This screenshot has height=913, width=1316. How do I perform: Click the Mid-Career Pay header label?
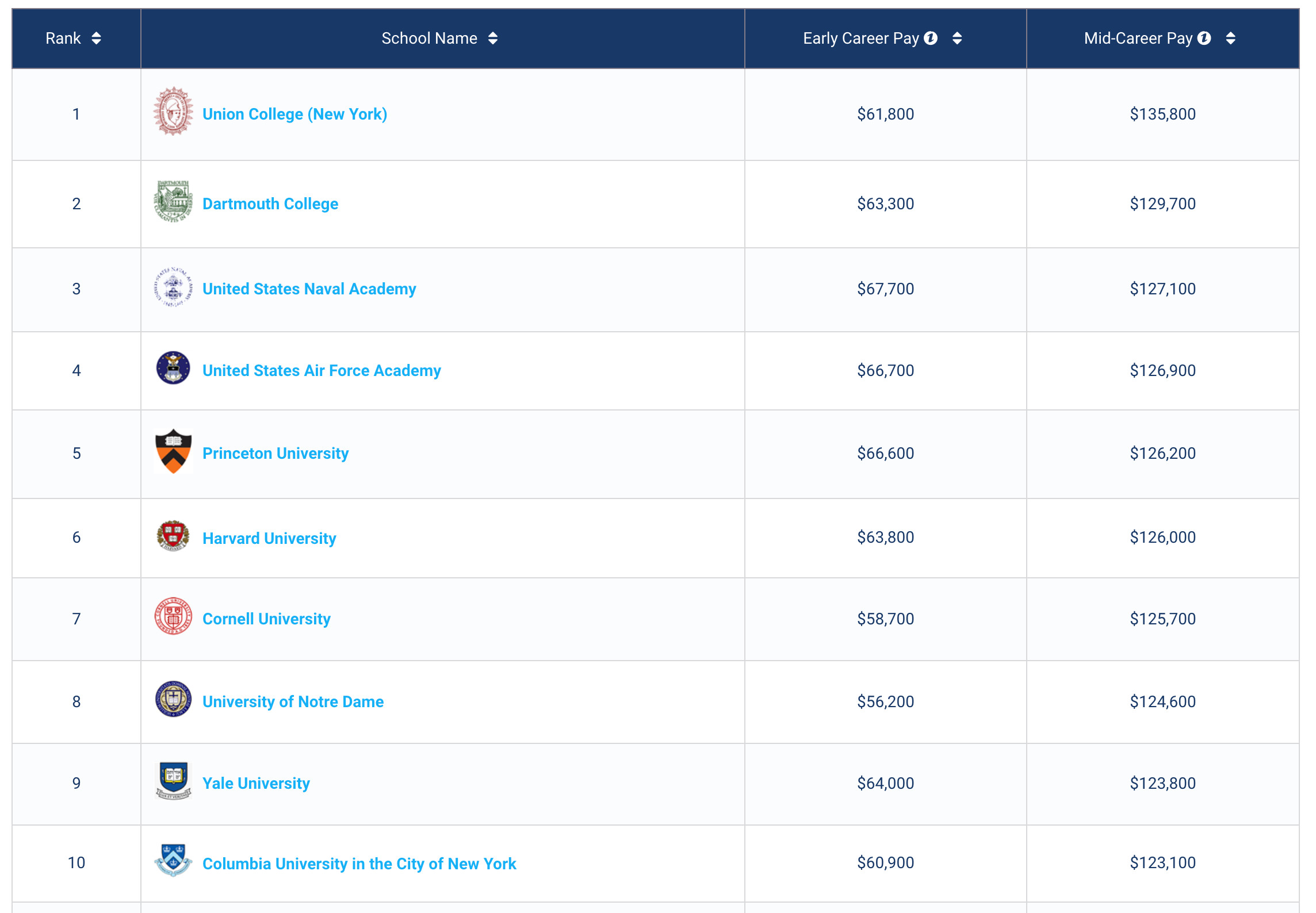pos(1138,39)
